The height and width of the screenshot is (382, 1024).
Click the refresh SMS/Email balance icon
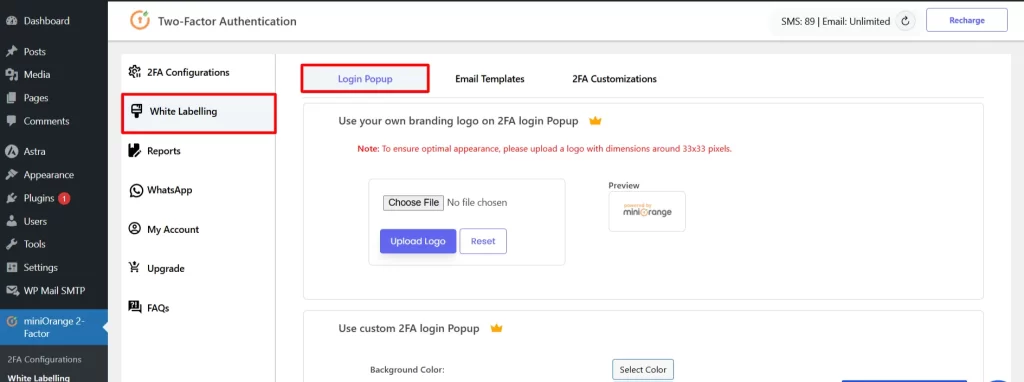pos(905,21)
